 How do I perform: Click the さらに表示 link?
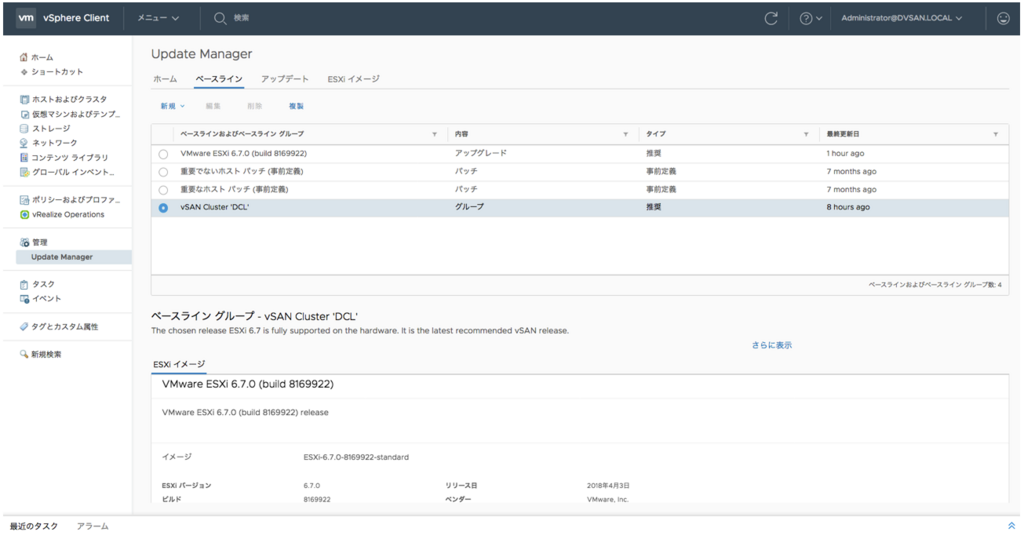771,345
